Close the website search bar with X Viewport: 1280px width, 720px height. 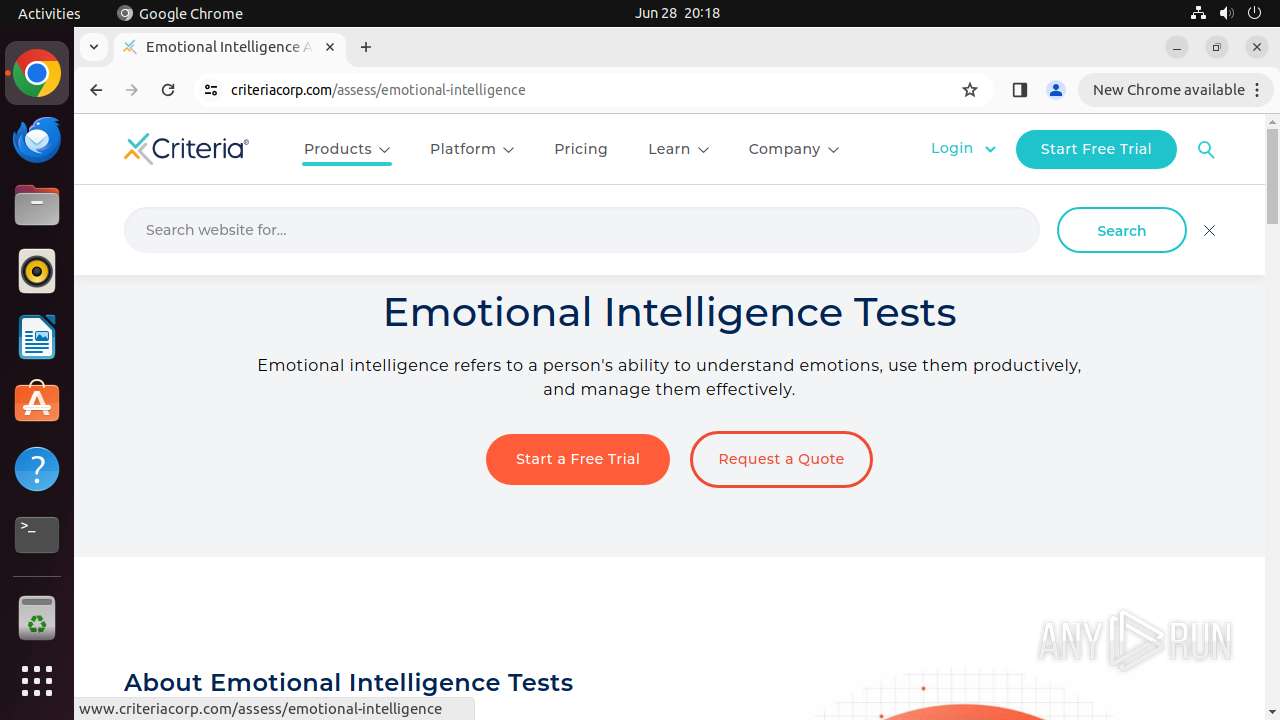(1209, 231)
